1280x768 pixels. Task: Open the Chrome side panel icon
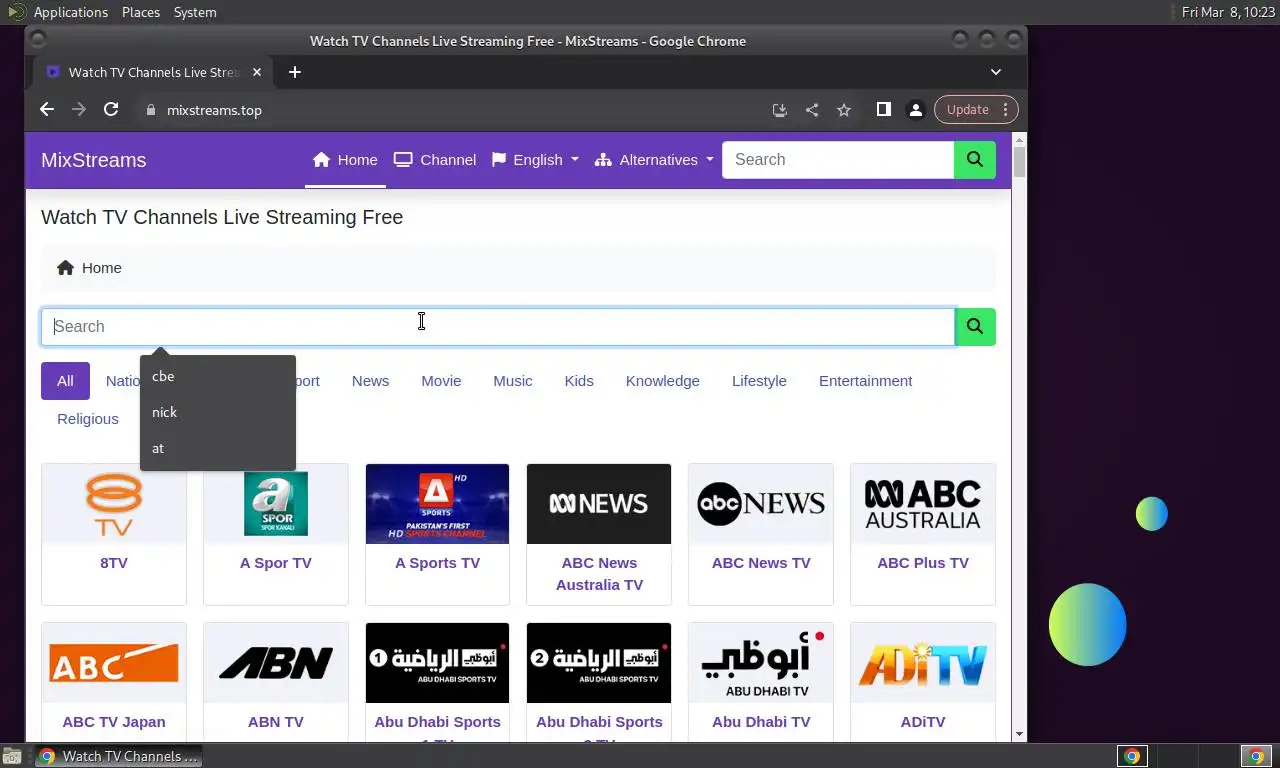point(884,110)
